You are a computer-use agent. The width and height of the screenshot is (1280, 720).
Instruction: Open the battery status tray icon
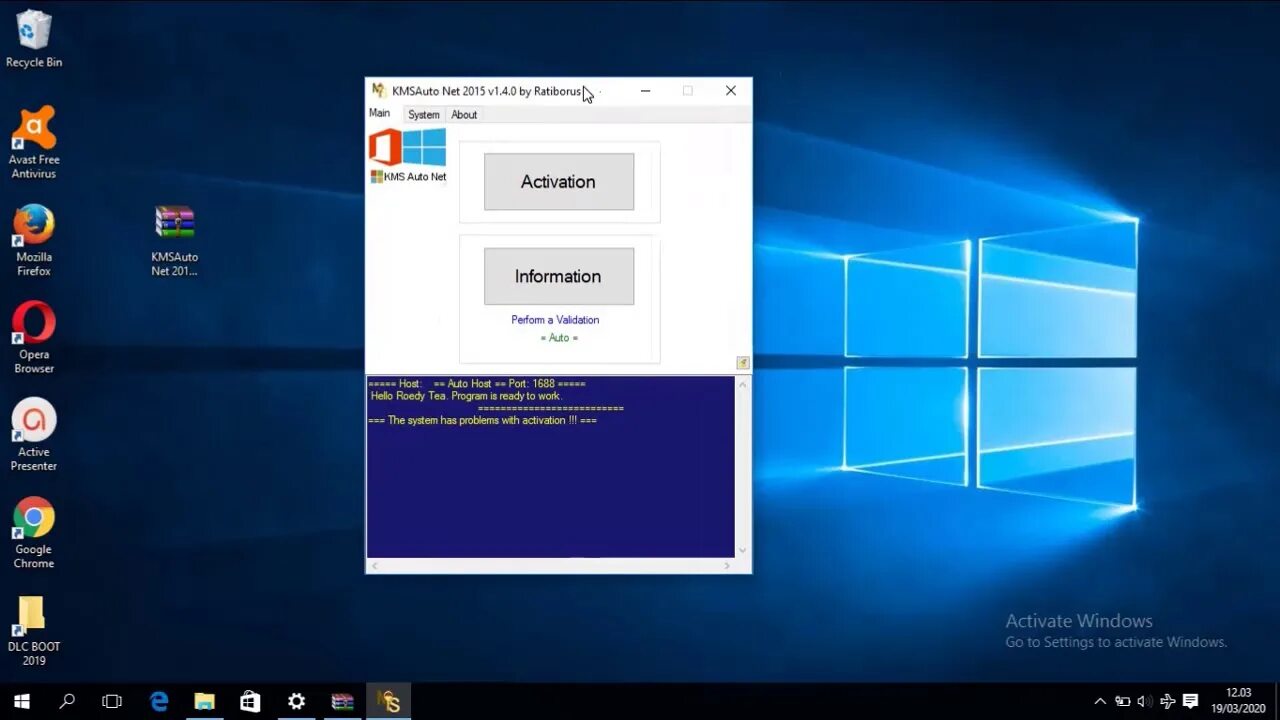click(x=1123, y=702)
